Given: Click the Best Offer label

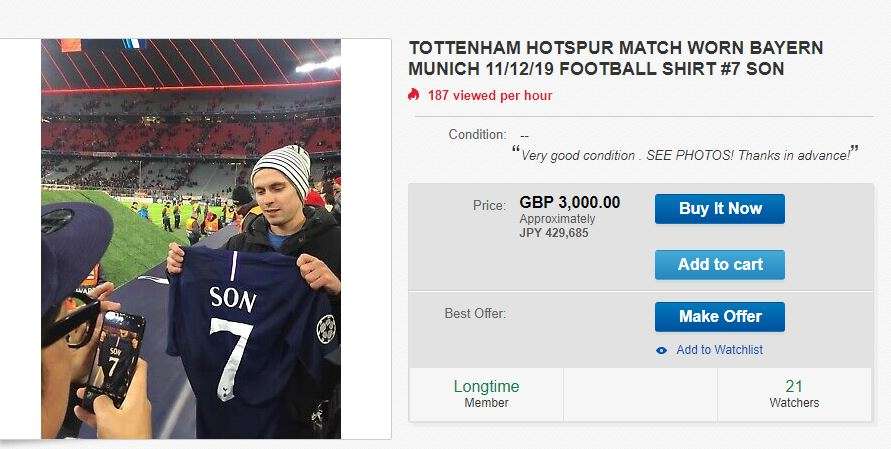Looking at the screenshot, I should pyautogui.click(x=475, y=313).
